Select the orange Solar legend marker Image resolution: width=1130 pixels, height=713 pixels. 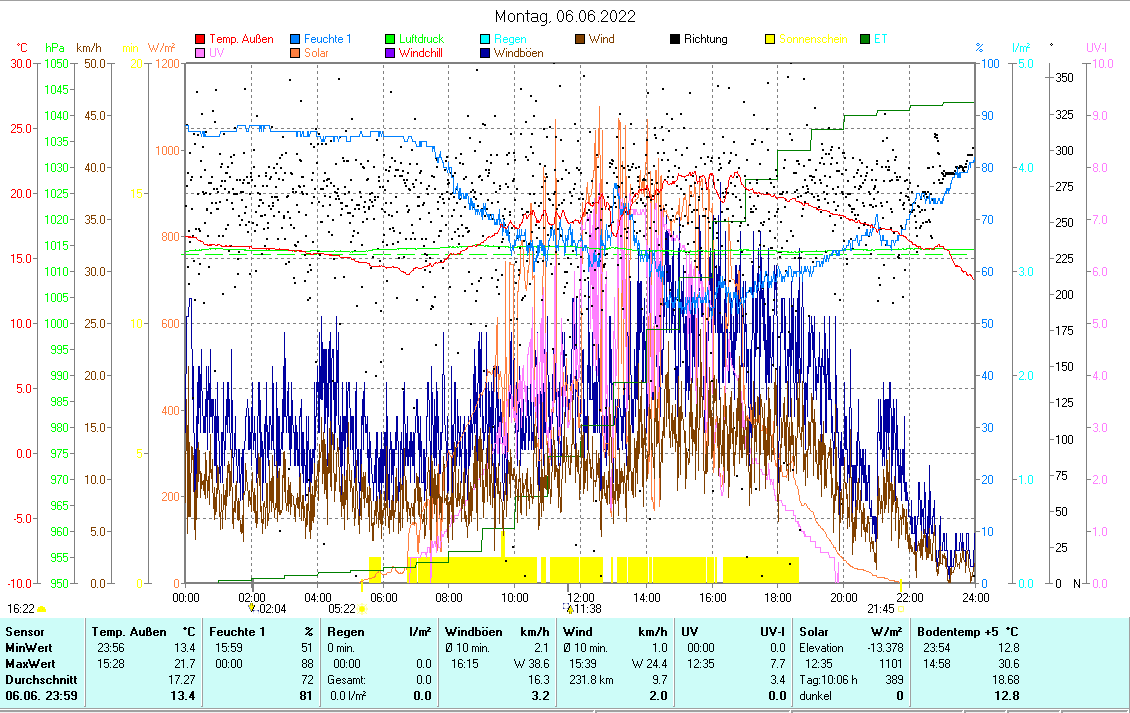296,53
